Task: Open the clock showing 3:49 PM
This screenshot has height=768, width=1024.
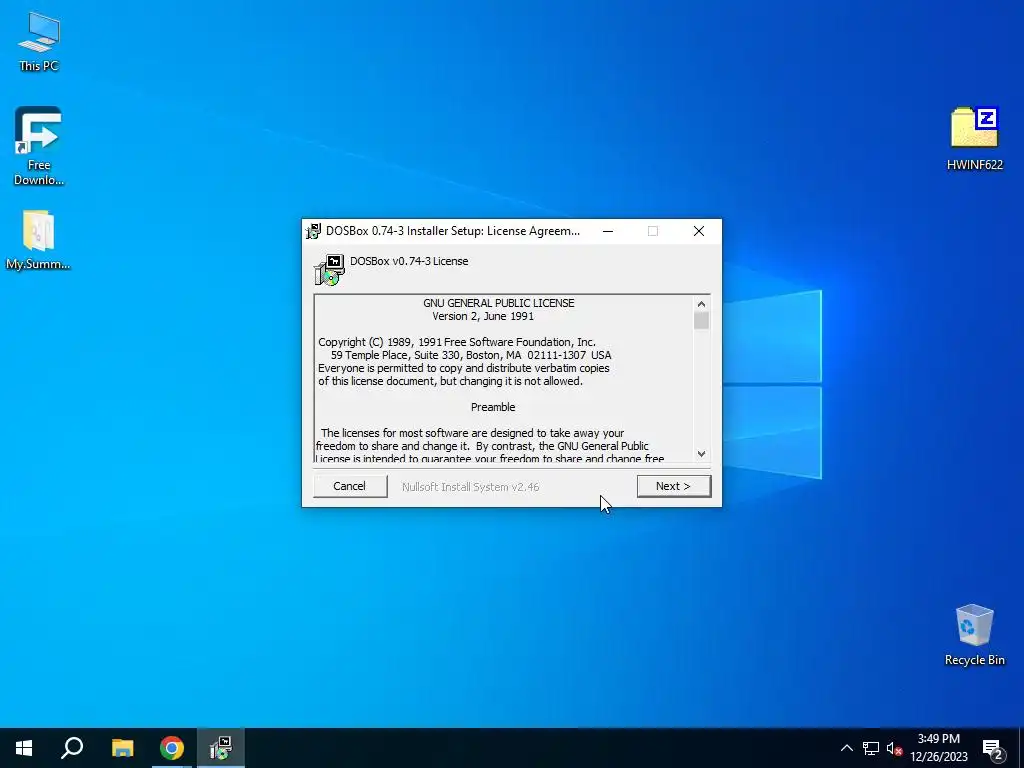Action: (x=938, y=748)
